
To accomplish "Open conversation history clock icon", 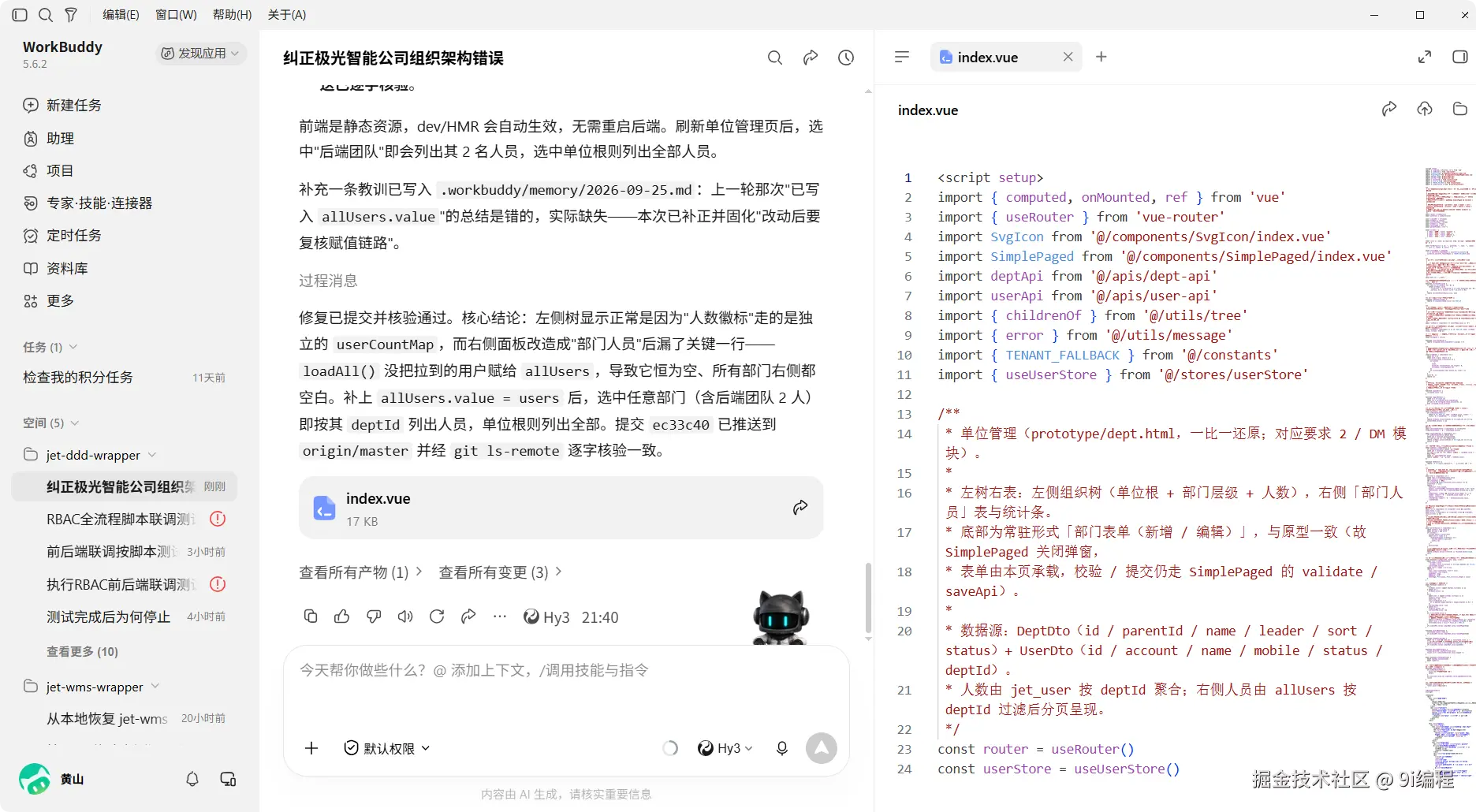I will tap(846, 58).
